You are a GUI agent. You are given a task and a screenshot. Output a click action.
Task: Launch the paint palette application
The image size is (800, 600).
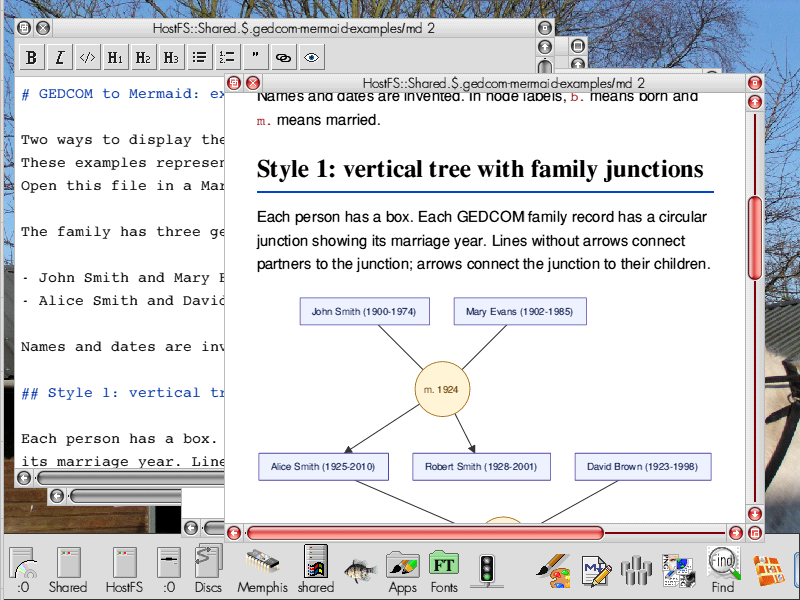click(553, 571)
